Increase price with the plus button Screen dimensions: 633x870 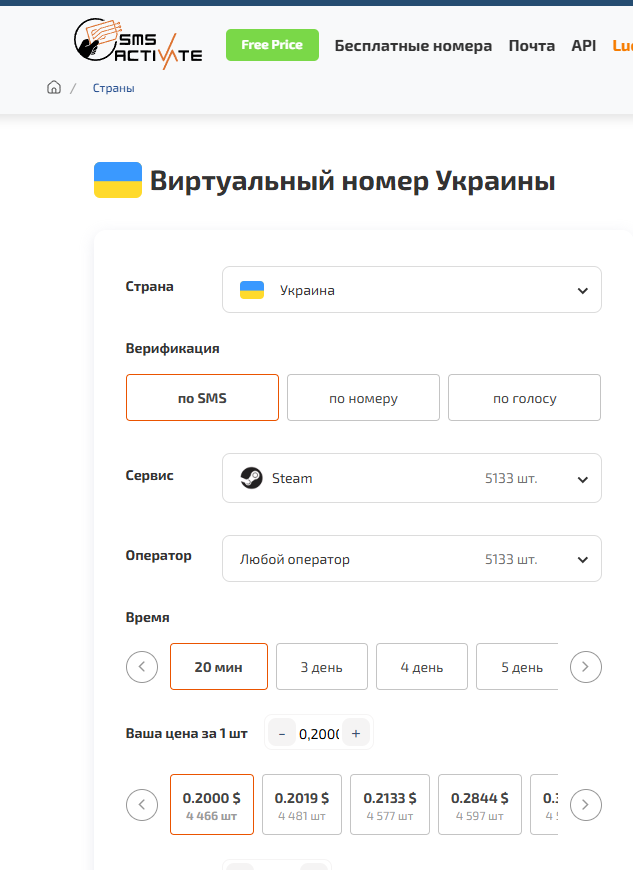[x=355, y=734]
